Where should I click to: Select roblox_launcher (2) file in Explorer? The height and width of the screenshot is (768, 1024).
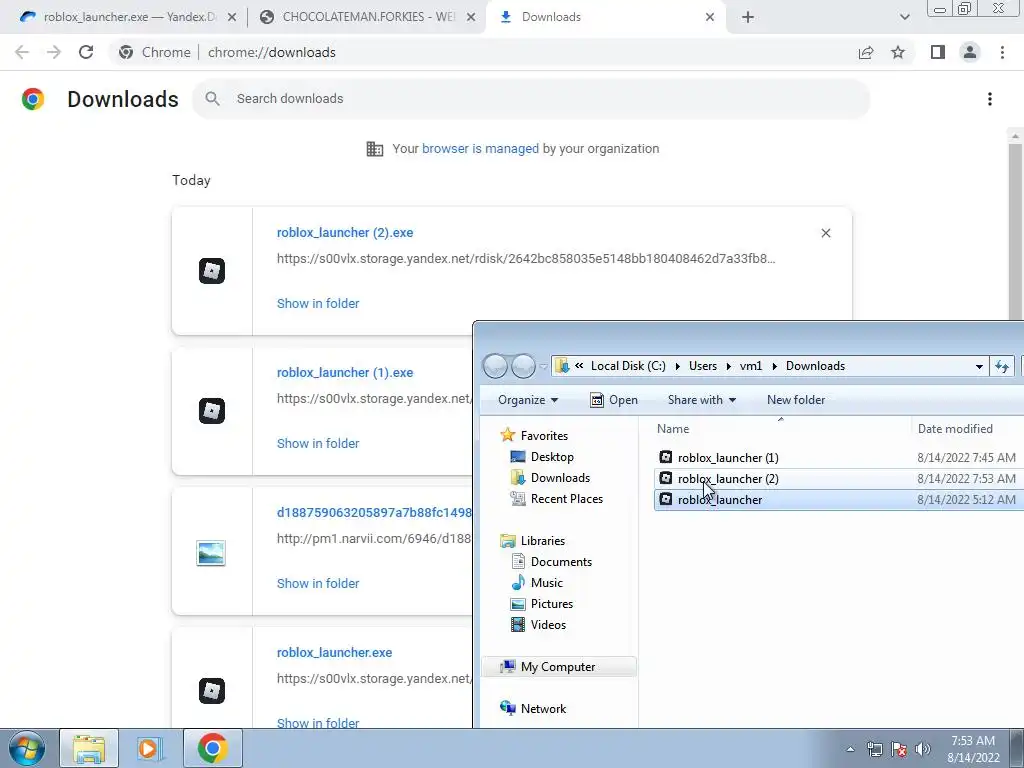[x=728, y=479]
